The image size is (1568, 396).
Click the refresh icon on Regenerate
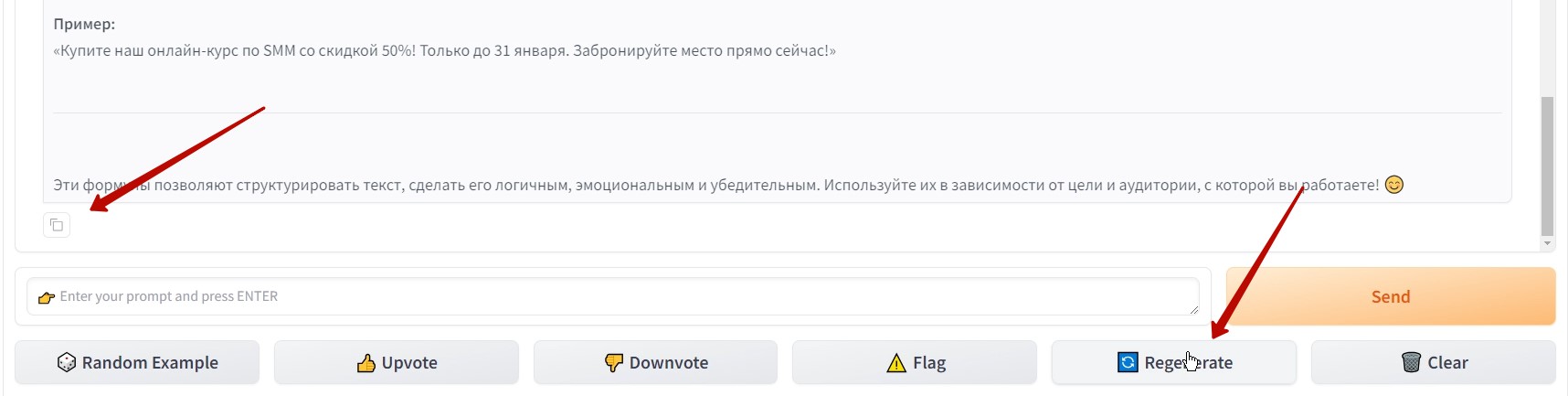point(1128,363)
